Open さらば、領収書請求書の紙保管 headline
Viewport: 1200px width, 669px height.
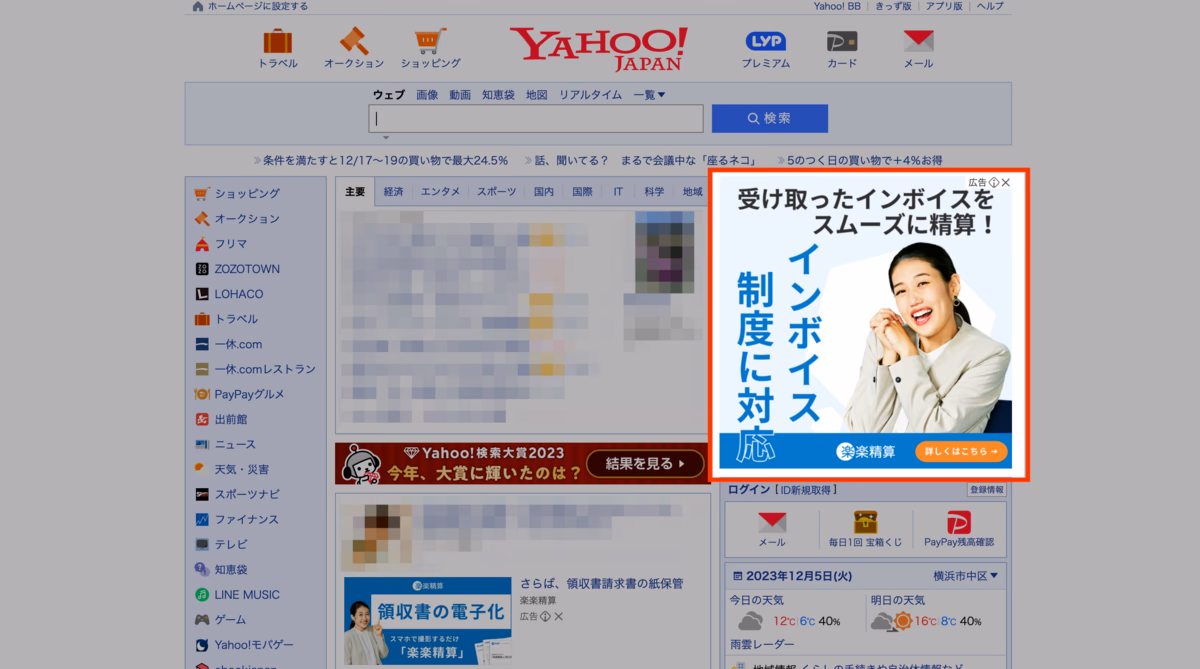(x=601, y=583)
